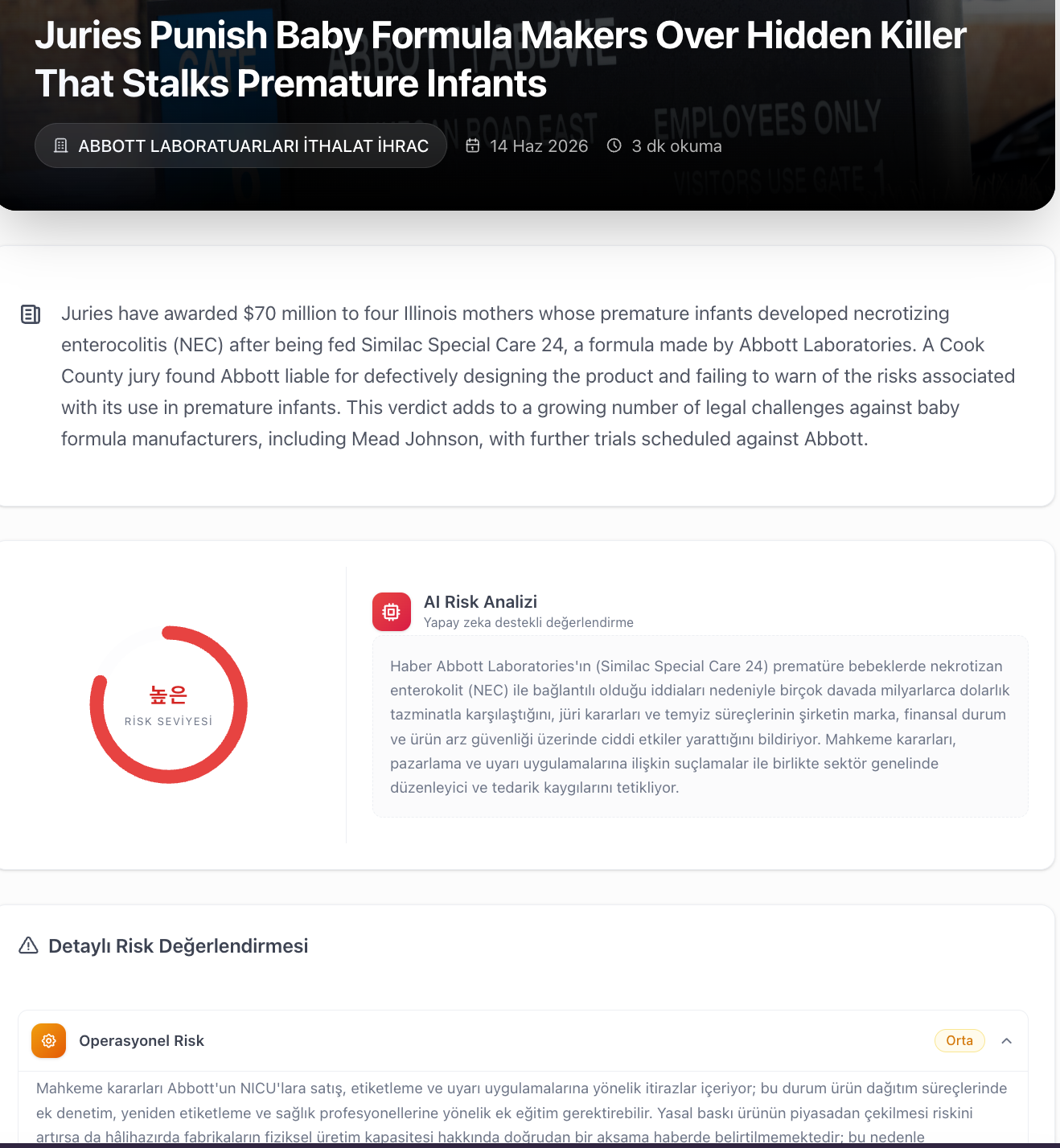Click the article summary paragraph

(538, 376)
